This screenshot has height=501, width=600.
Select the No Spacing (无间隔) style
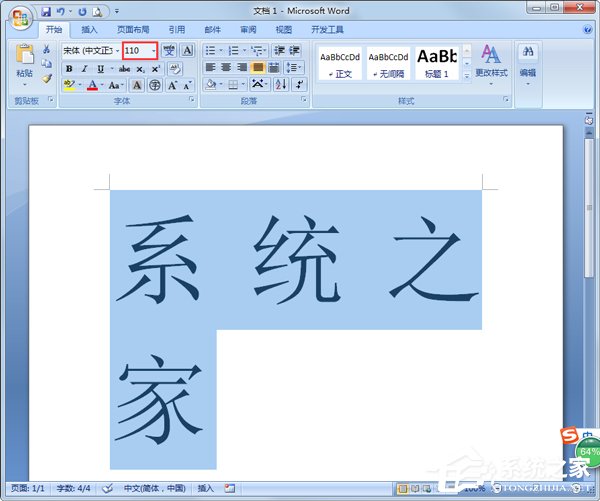pyautogui.click(x=388, y=62)
